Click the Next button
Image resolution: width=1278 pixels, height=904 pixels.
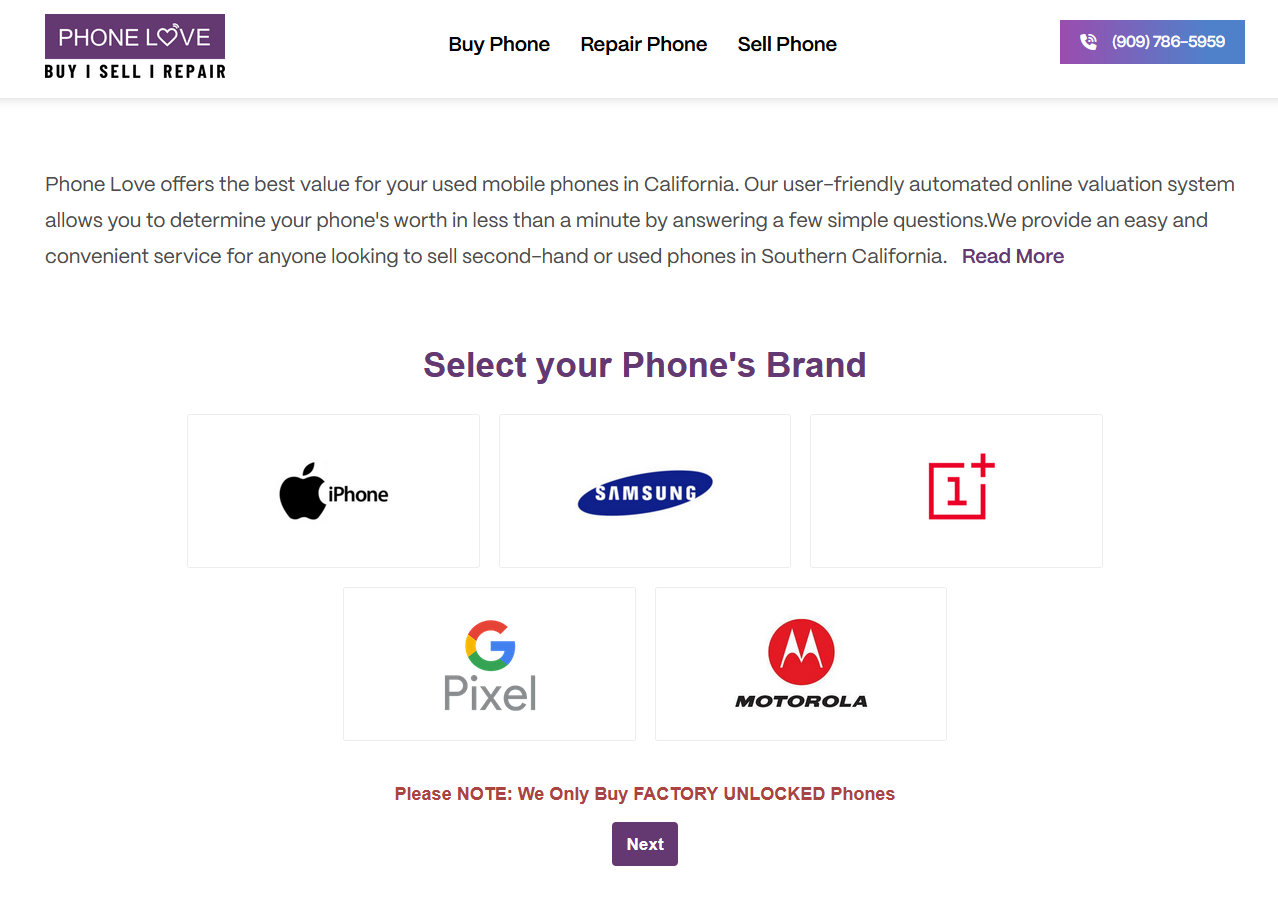(645, 844)
